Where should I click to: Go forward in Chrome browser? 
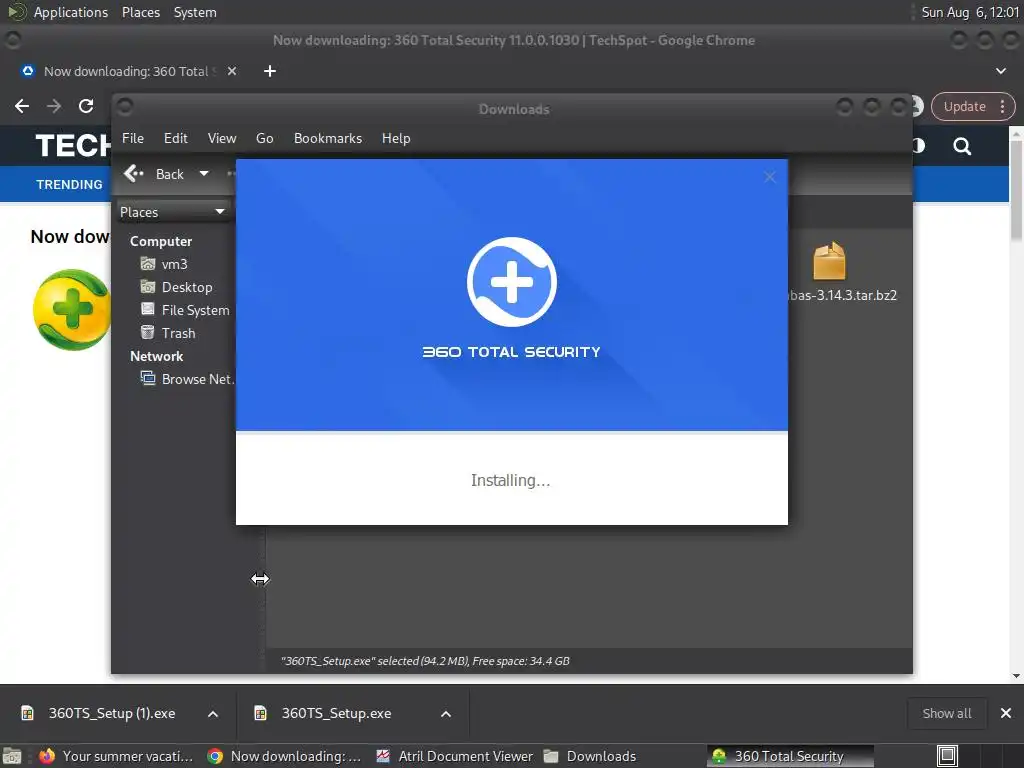click(54, 106)
